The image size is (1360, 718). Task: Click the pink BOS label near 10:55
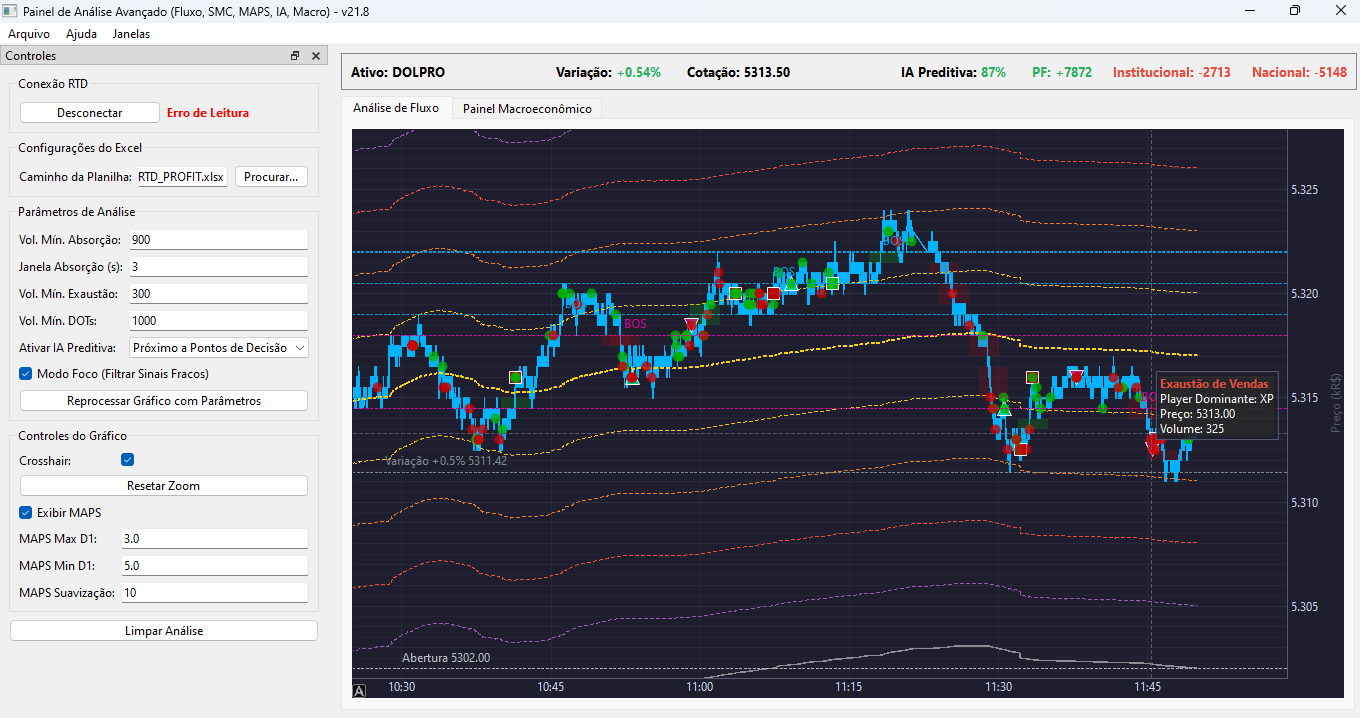pos(635,324)
